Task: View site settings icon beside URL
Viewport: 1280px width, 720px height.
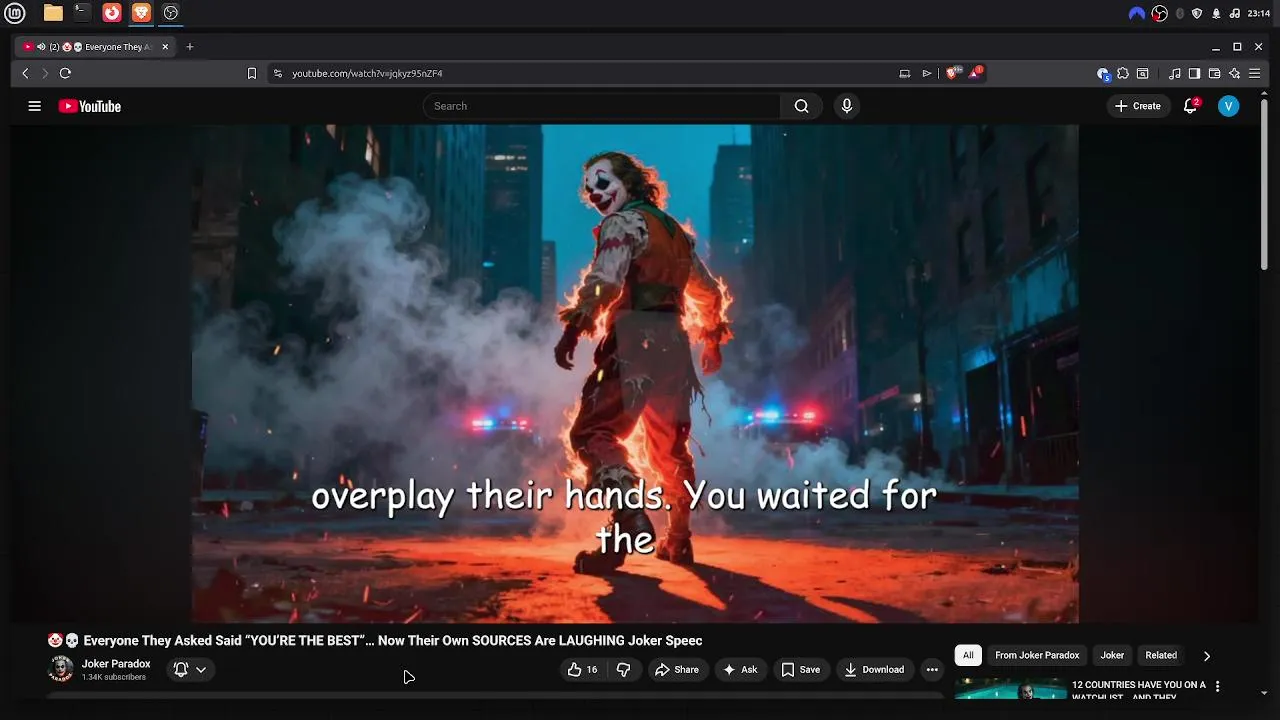Action: click(278, 73)
